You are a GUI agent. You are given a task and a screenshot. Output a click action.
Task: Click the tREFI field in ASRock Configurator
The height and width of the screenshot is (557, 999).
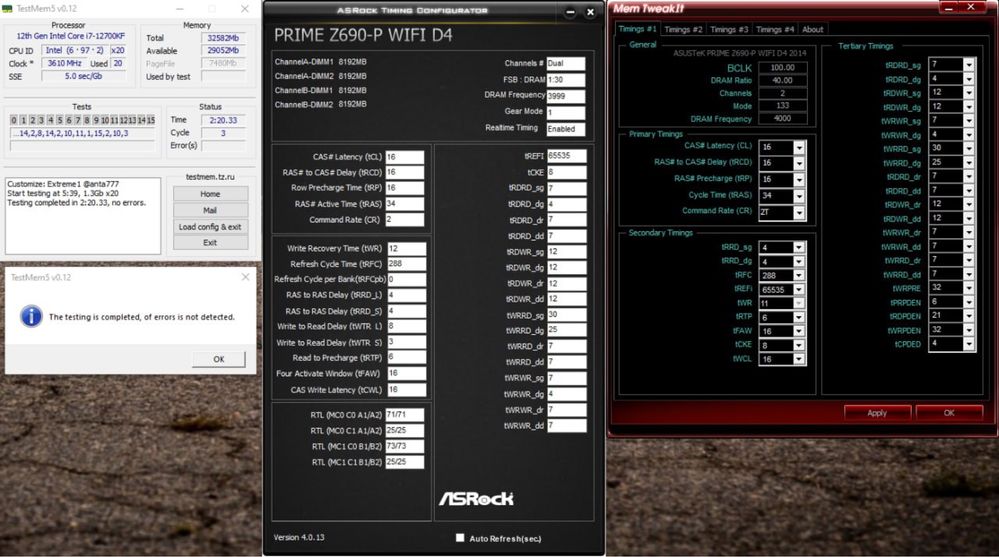566,156
